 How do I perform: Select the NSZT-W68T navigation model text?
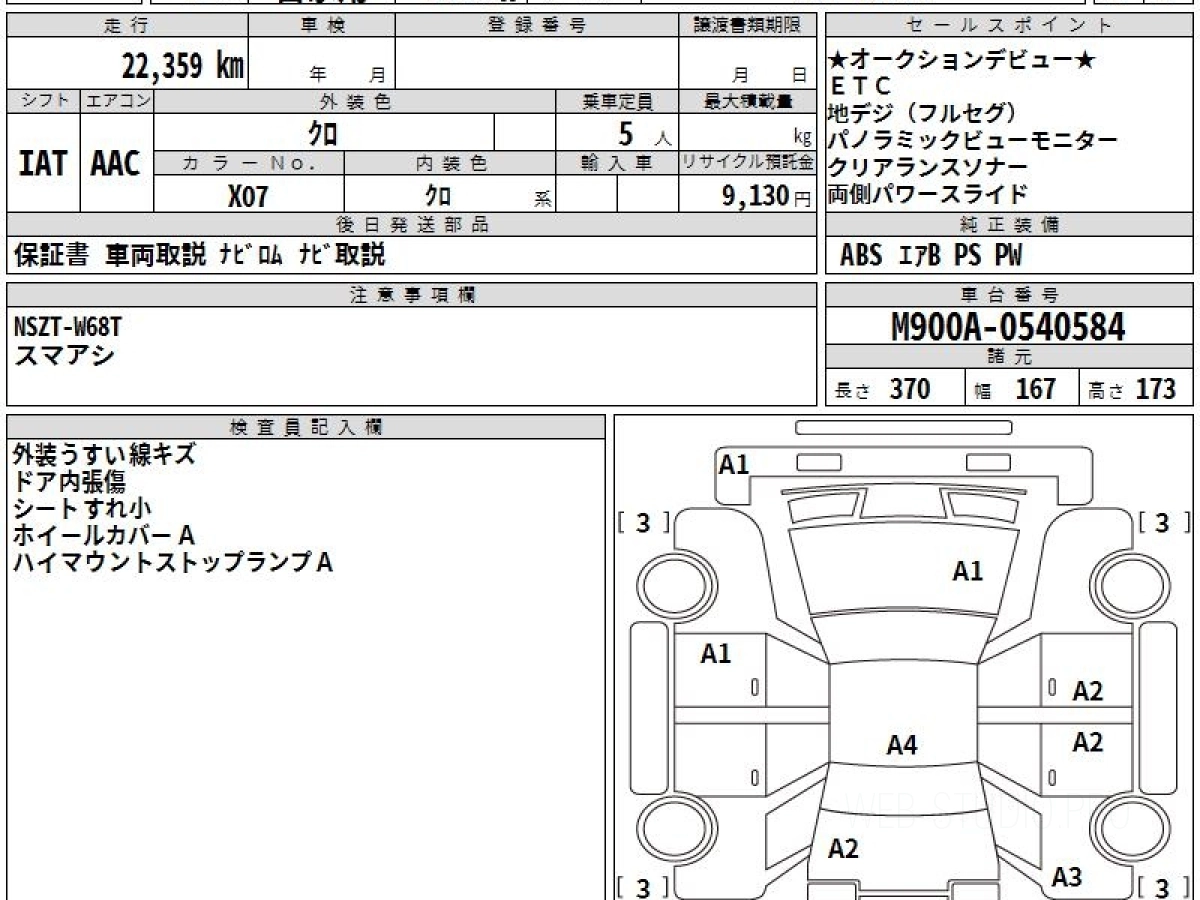pos(69,327)
